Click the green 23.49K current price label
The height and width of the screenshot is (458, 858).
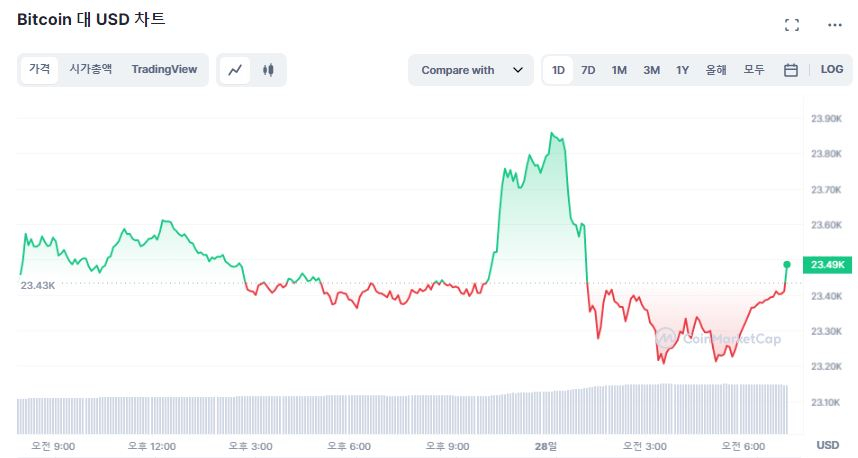(x=828, y=265)
